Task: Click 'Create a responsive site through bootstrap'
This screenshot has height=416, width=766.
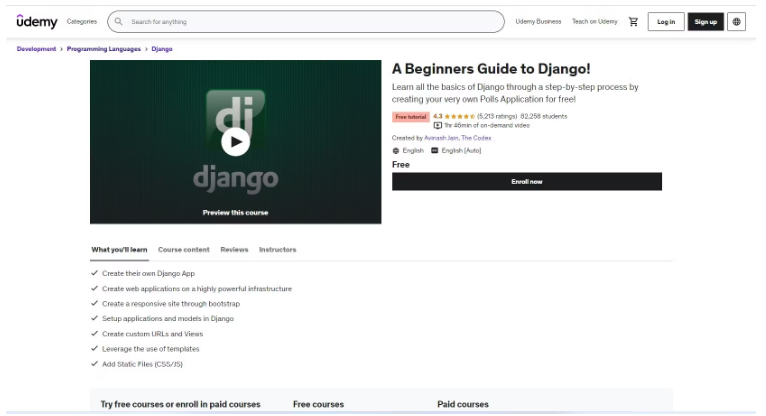Action: tap(171, 304)
